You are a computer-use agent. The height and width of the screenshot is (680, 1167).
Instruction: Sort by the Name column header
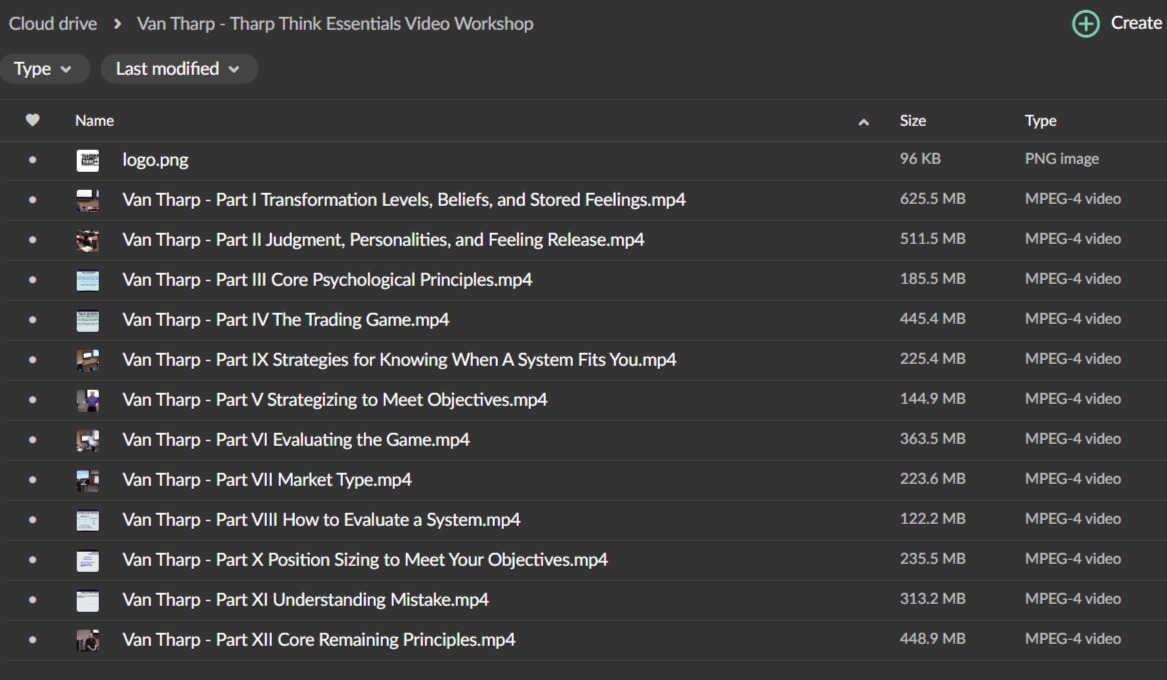95,121
